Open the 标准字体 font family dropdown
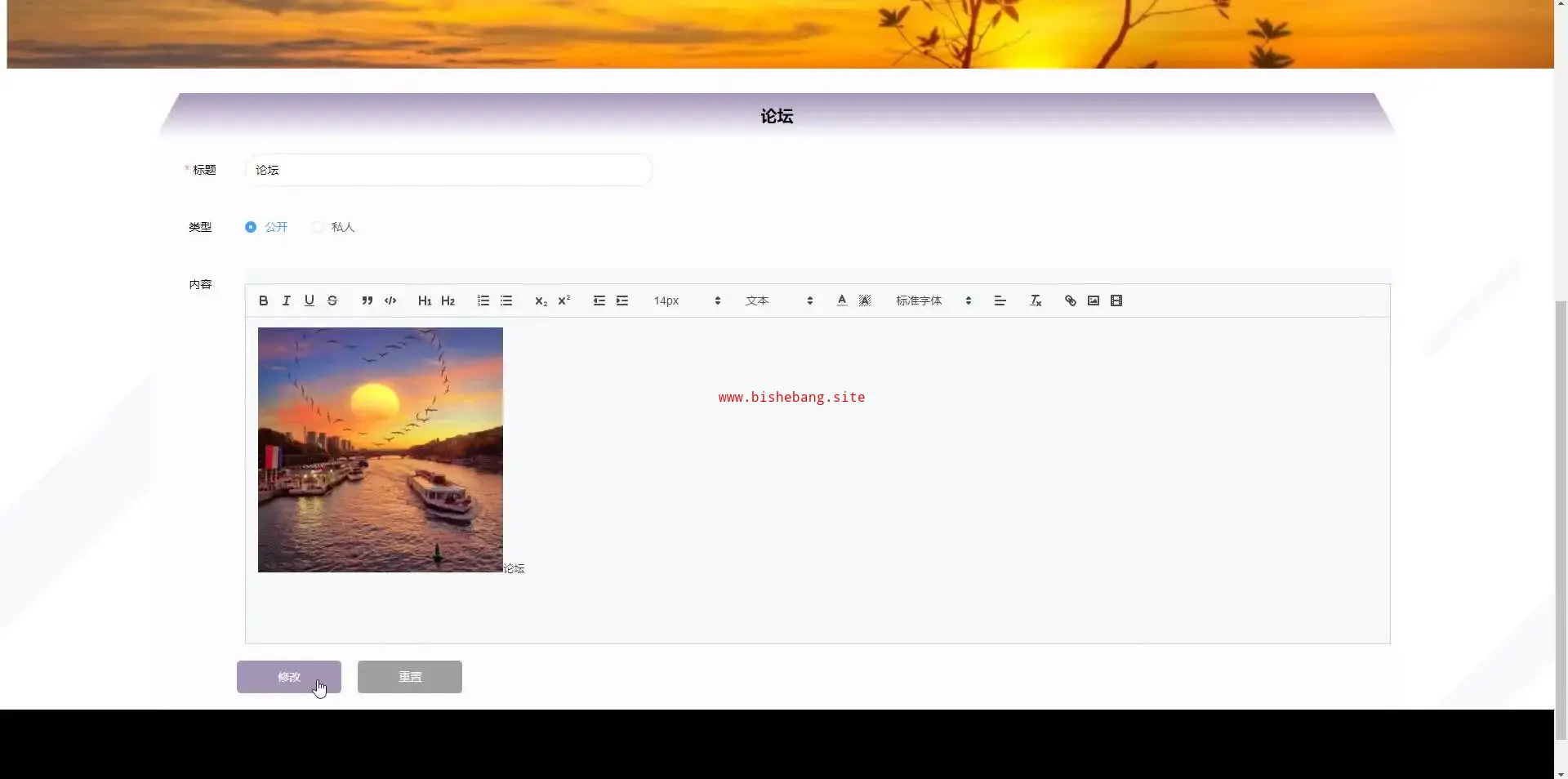The image size is (1568, 779). [933, 300]
